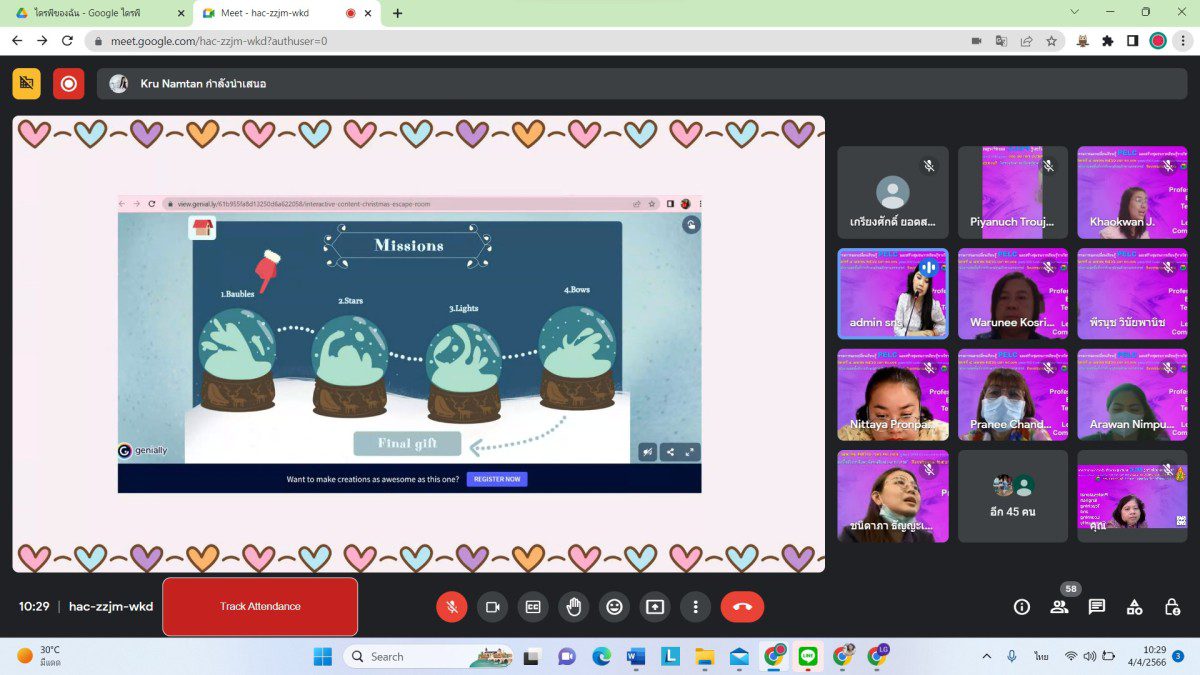Click the red record extension icon top-left

click(69, 84)
